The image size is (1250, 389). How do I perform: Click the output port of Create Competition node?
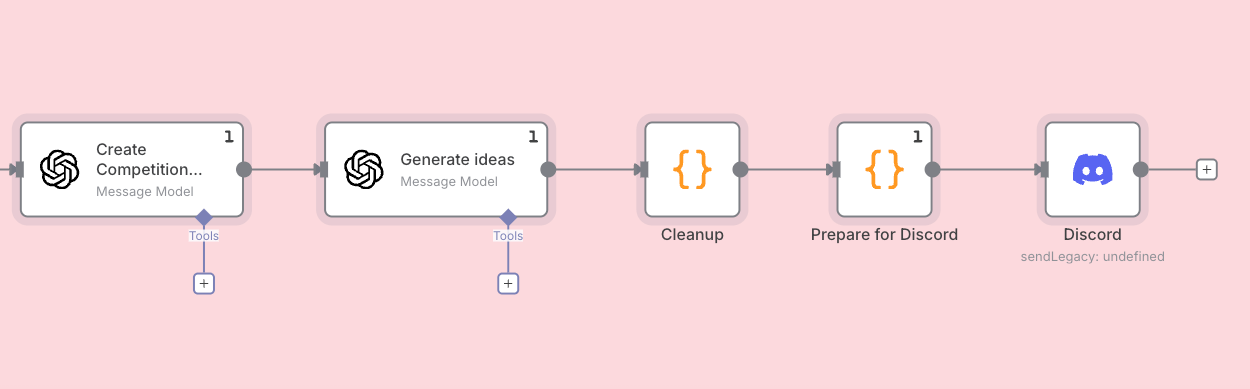coord(244,169)
